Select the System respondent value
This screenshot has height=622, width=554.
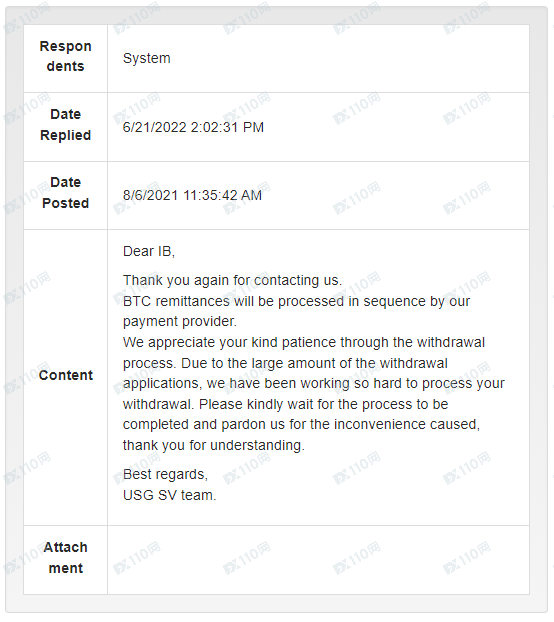(x=146, y=58)
